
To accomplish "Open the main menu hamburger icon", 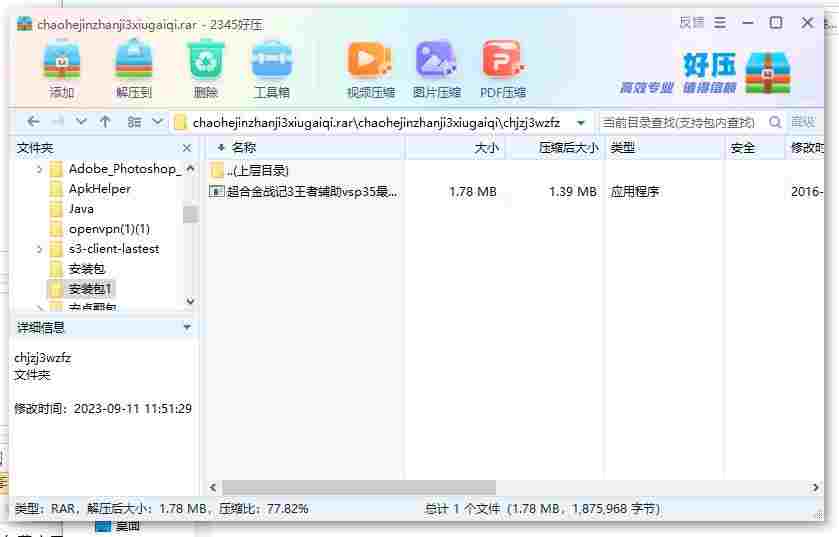I will point(720,22).
